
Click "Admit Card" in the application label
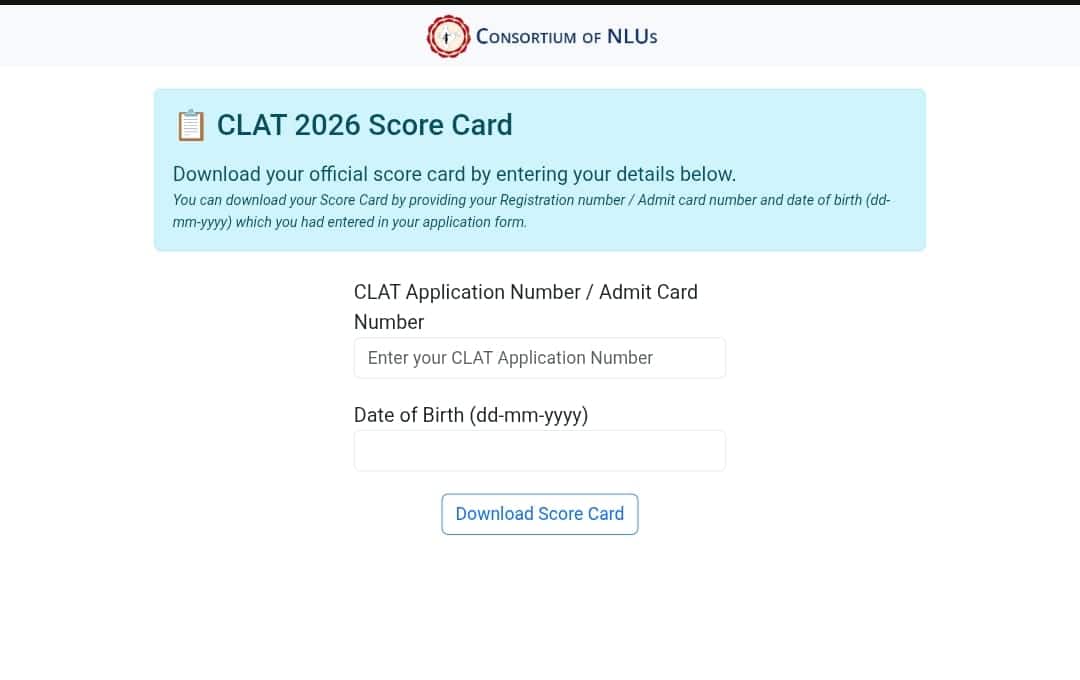click(648, 292)
